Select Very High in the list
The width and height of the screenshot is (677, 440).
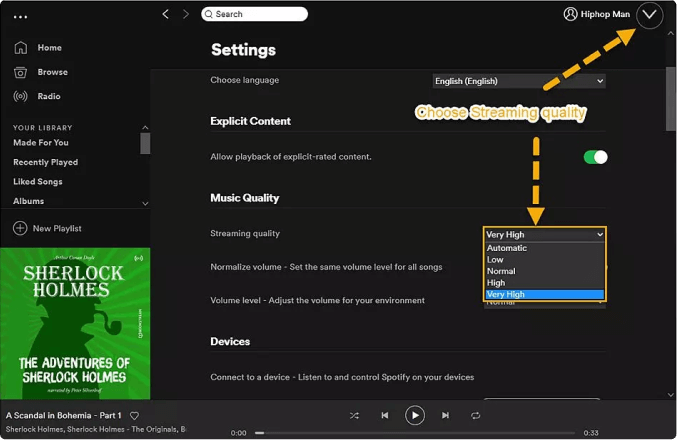(x=544, y=294)
